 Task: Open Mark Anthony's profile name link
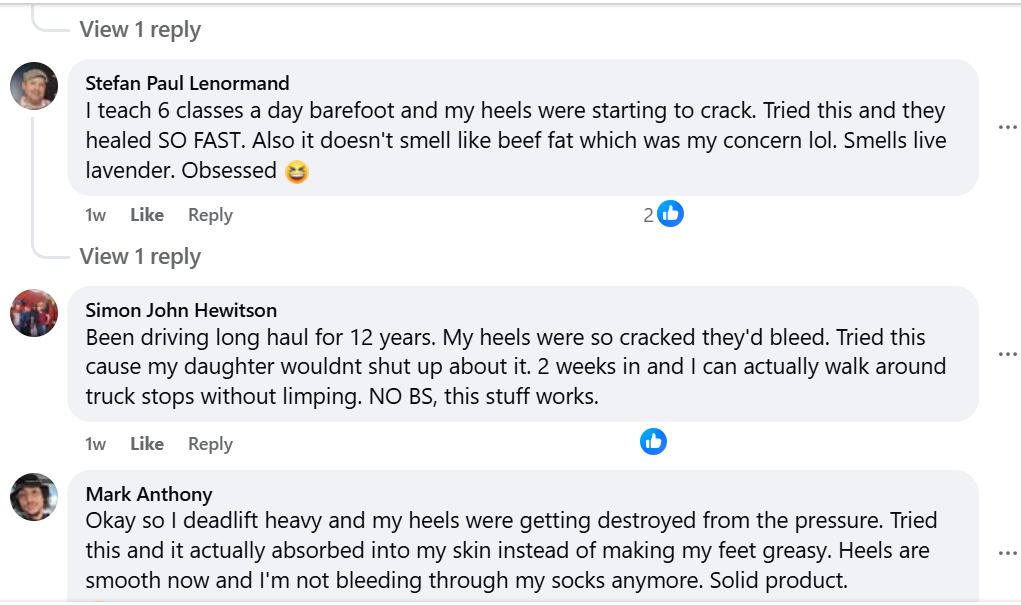click(149, 494)
